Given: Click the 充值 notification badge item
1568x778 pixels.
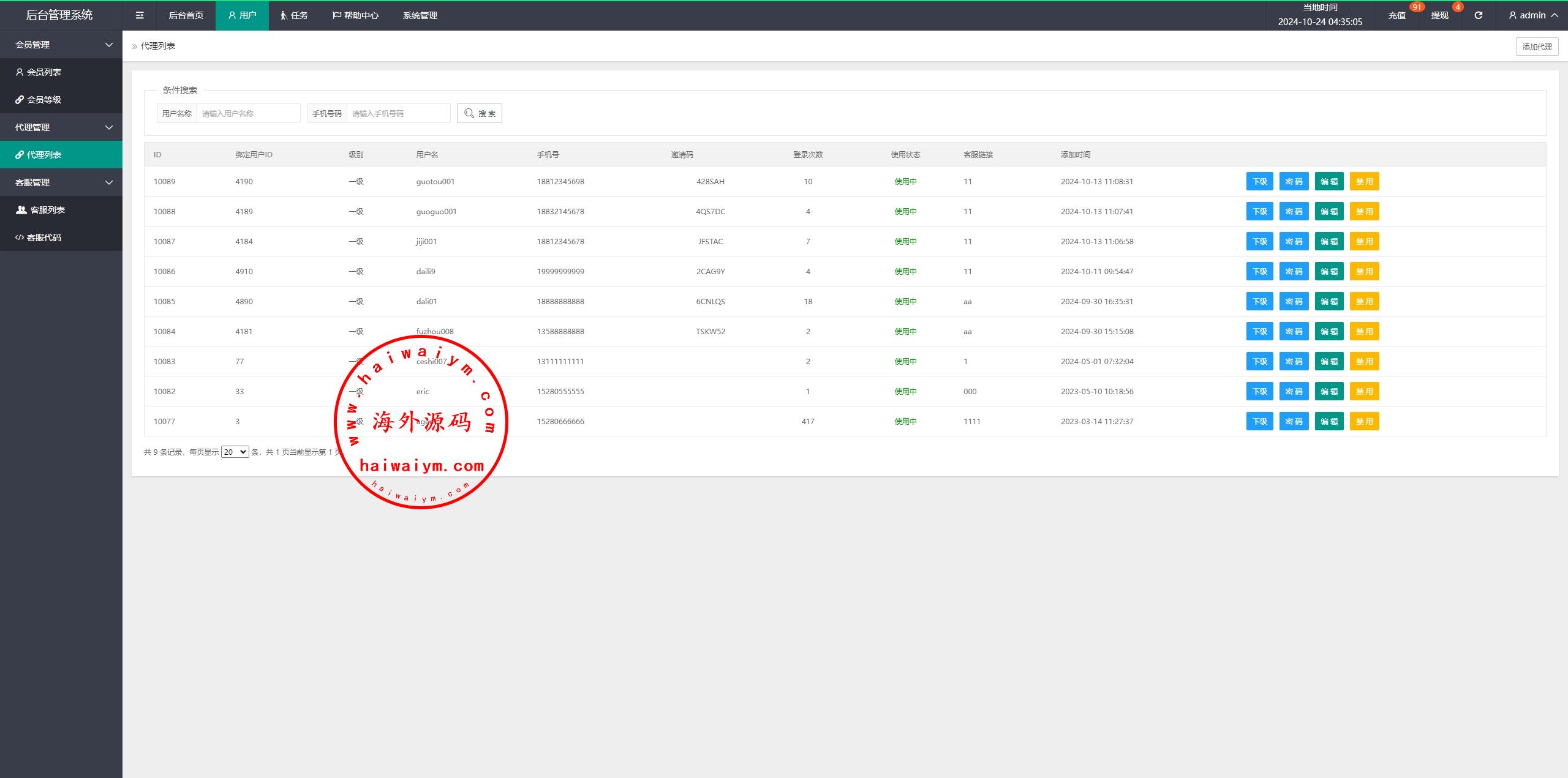Looking at the screenshot, I should [x=1396, y=15].
